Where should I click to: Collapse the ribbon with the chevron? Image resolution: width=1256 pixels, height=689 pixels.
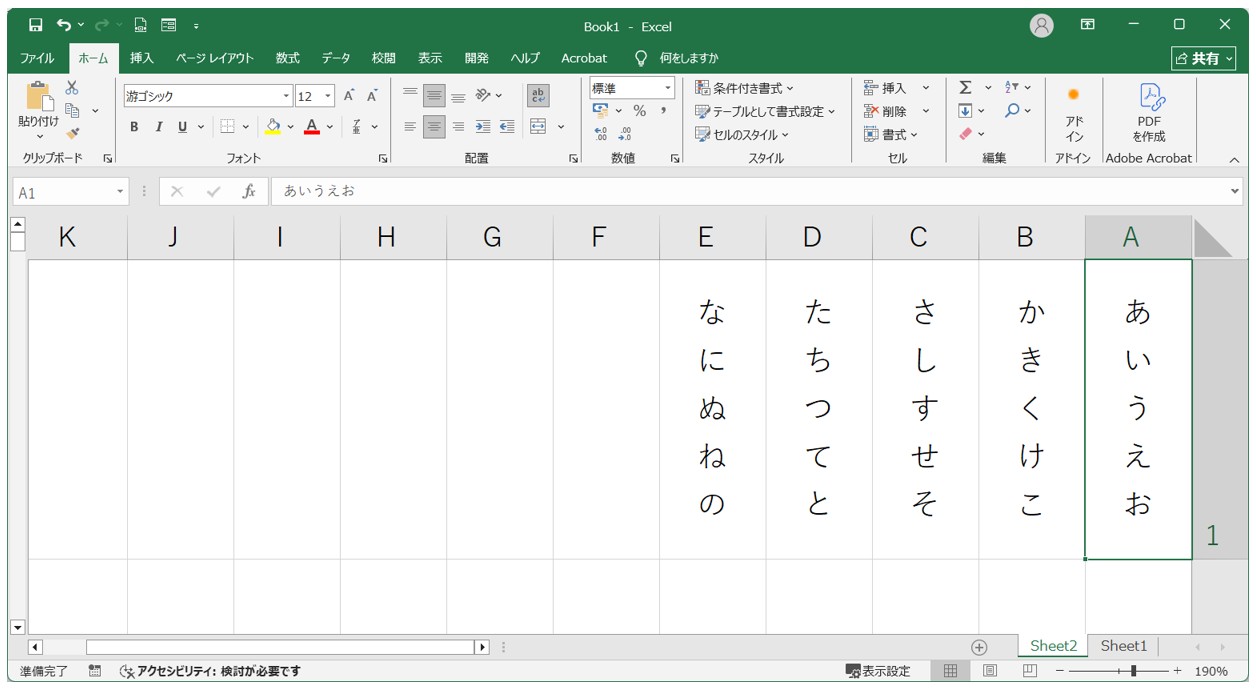click(1233, 159)
